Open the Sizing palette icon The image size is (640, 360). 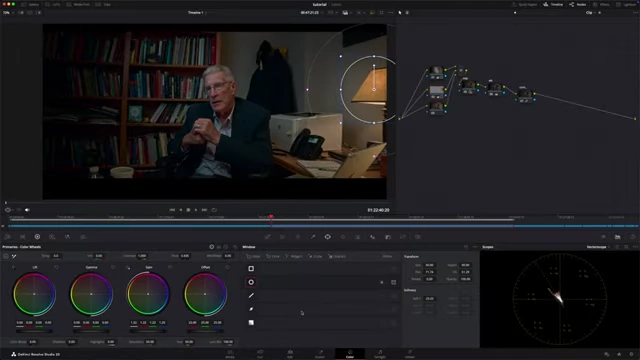click(x=403, y=237)
